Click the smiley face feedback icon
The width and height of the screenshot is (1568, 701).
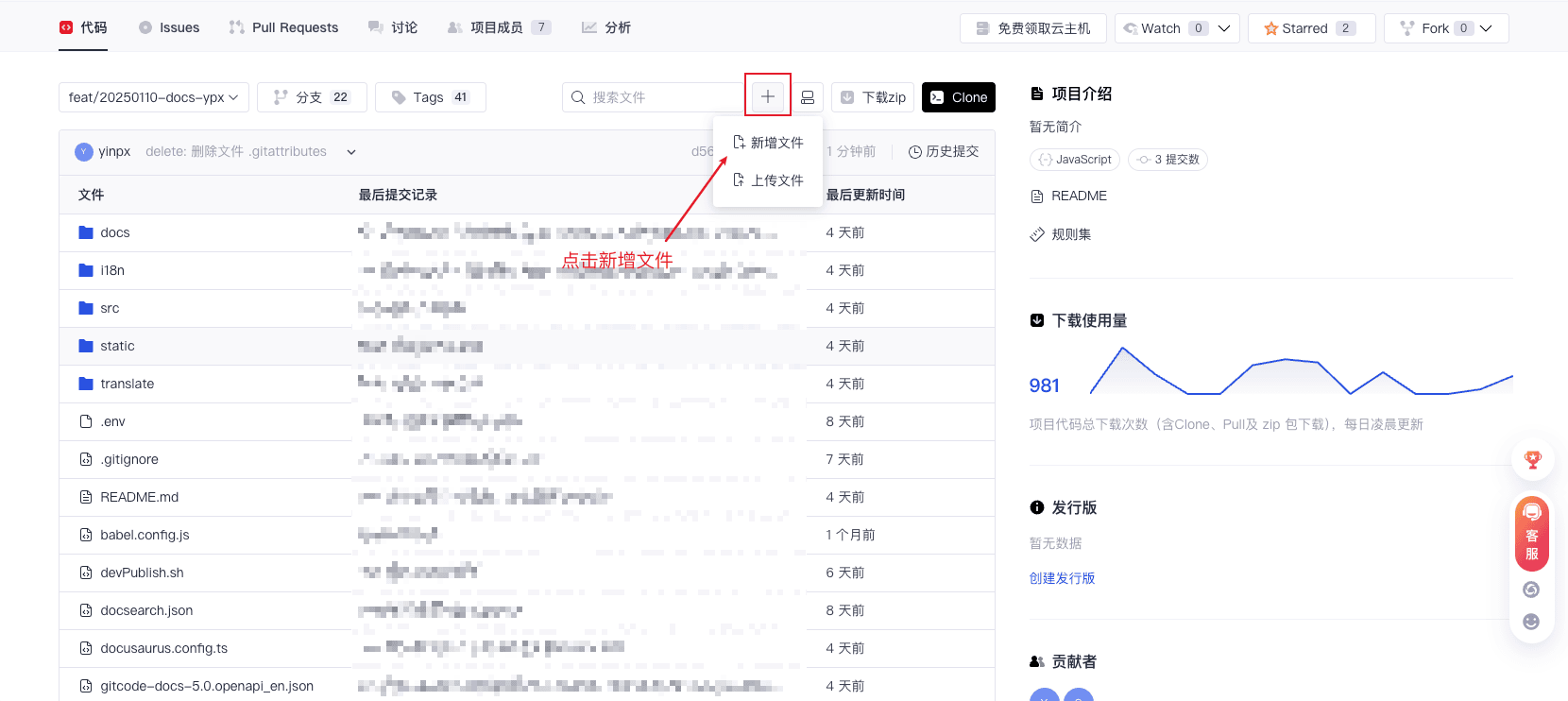click(x=1532, y=622)
